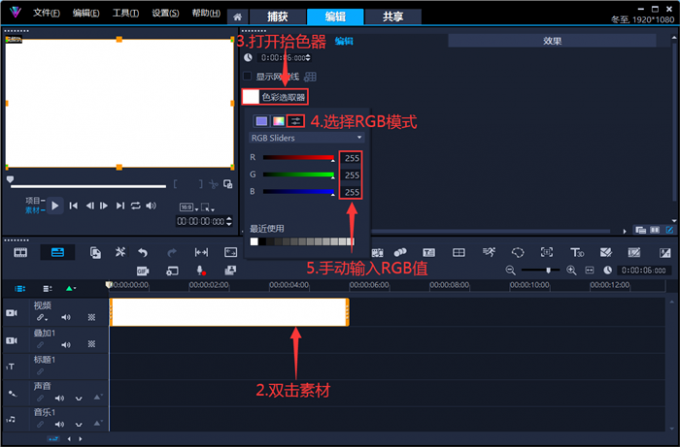Adjust the green G slider
This screenshot has width=680, height=447.
[298, 174]
